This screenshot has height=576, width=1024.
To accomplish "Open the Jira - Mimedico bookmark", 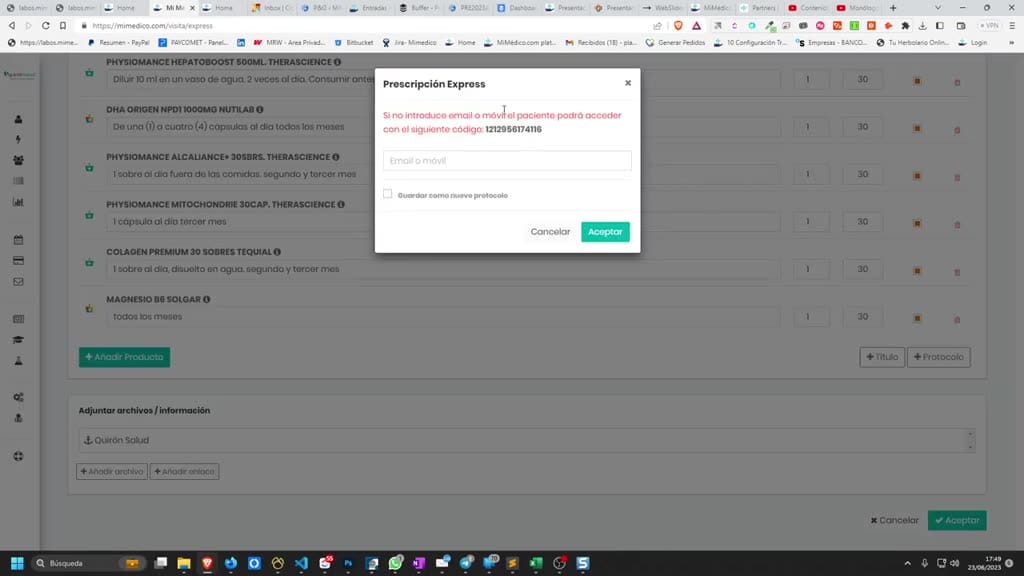I will (x=409, y=42).
